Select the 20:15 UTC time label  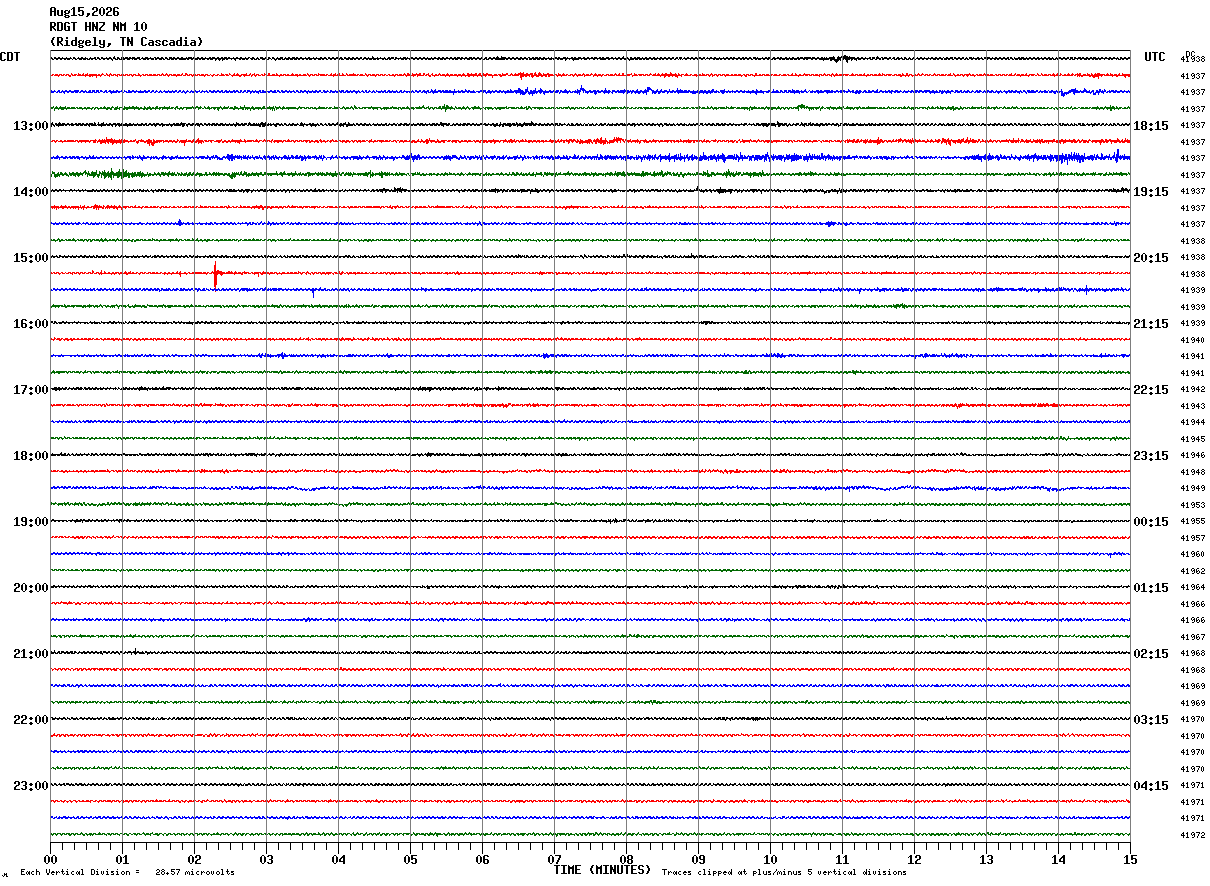point(1151,258)
